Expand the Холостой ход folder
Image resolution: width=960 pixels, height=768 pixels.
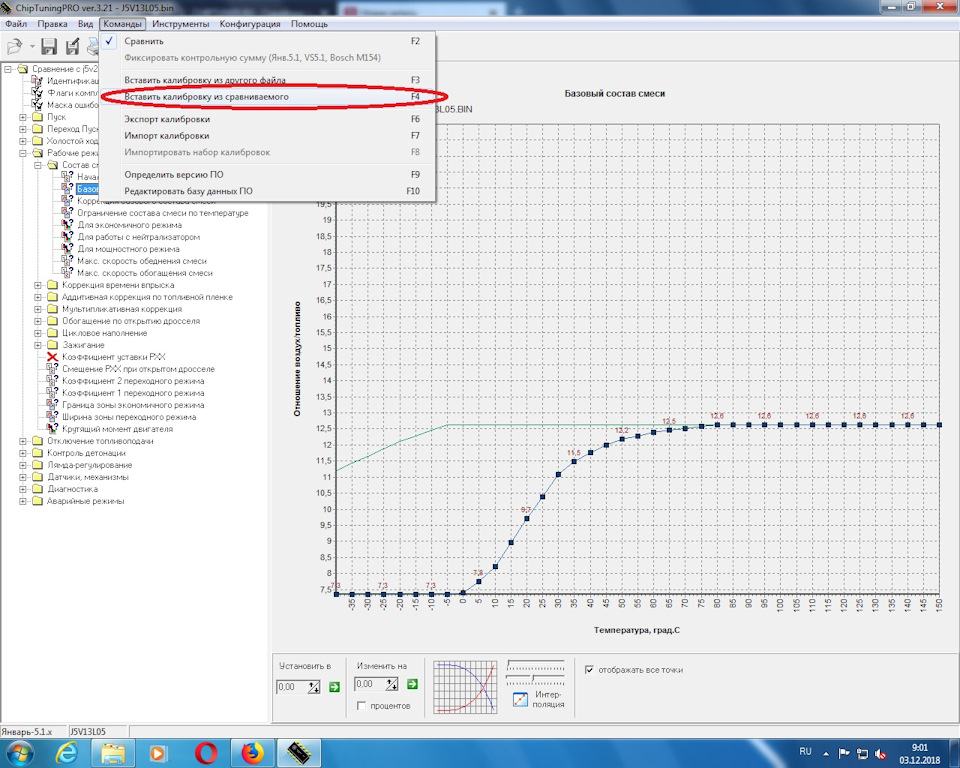pyautogui.click(x=23, y=141)
